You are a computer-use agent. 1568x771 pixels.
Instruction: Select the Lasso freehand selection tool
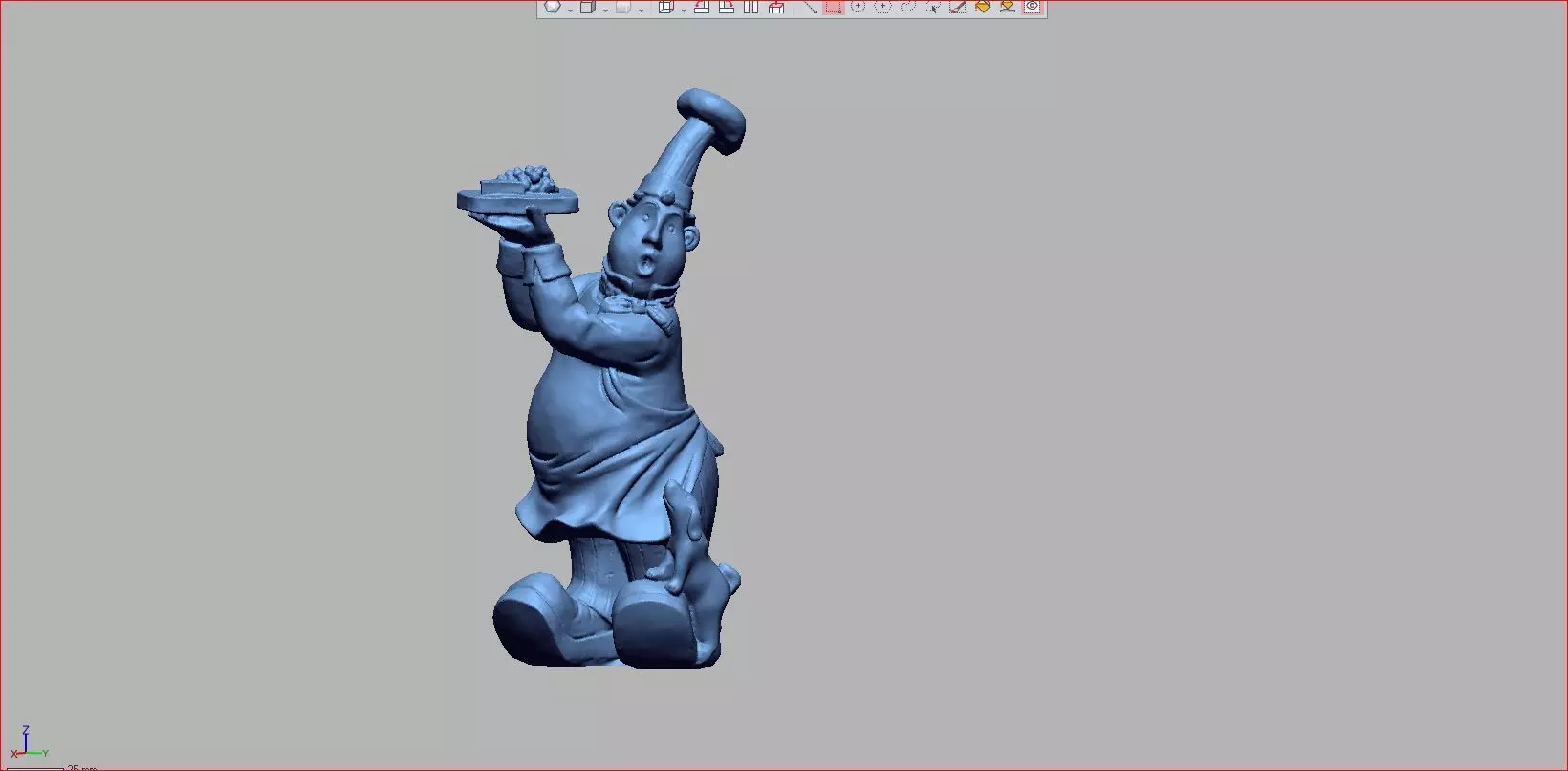[907, 7]
